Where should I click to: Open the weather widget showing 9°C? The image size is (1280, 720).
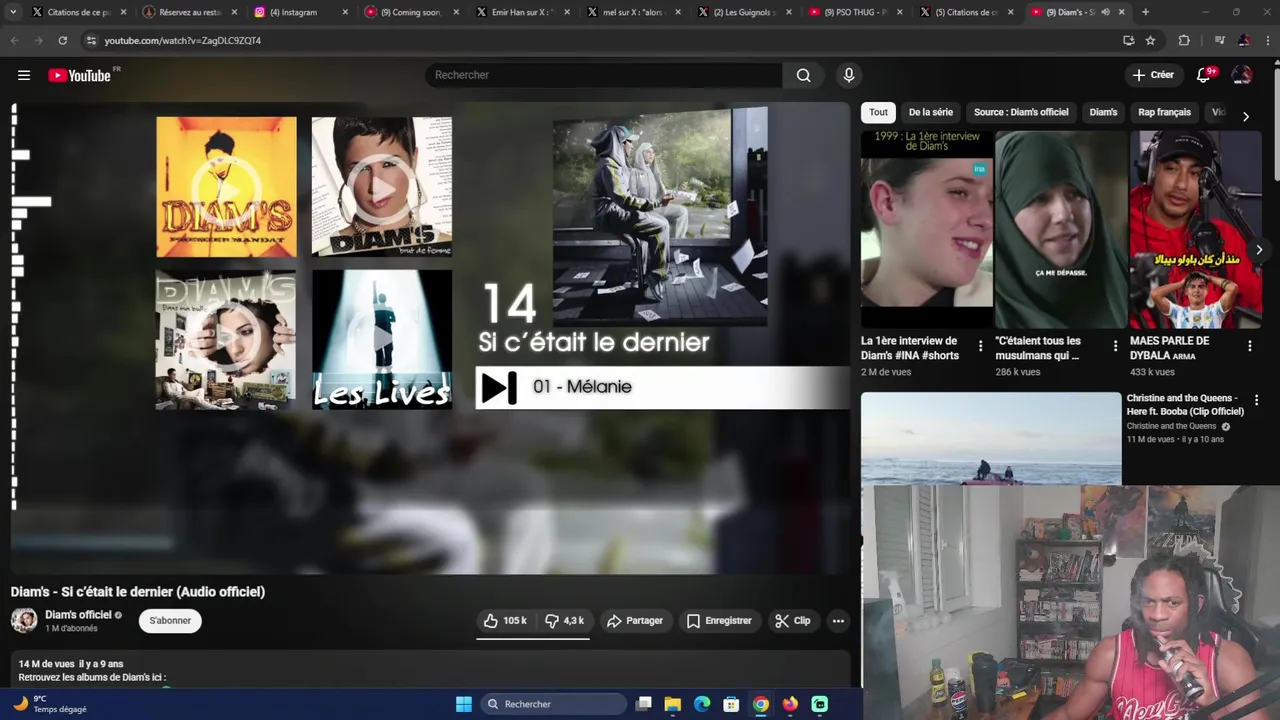50,704
